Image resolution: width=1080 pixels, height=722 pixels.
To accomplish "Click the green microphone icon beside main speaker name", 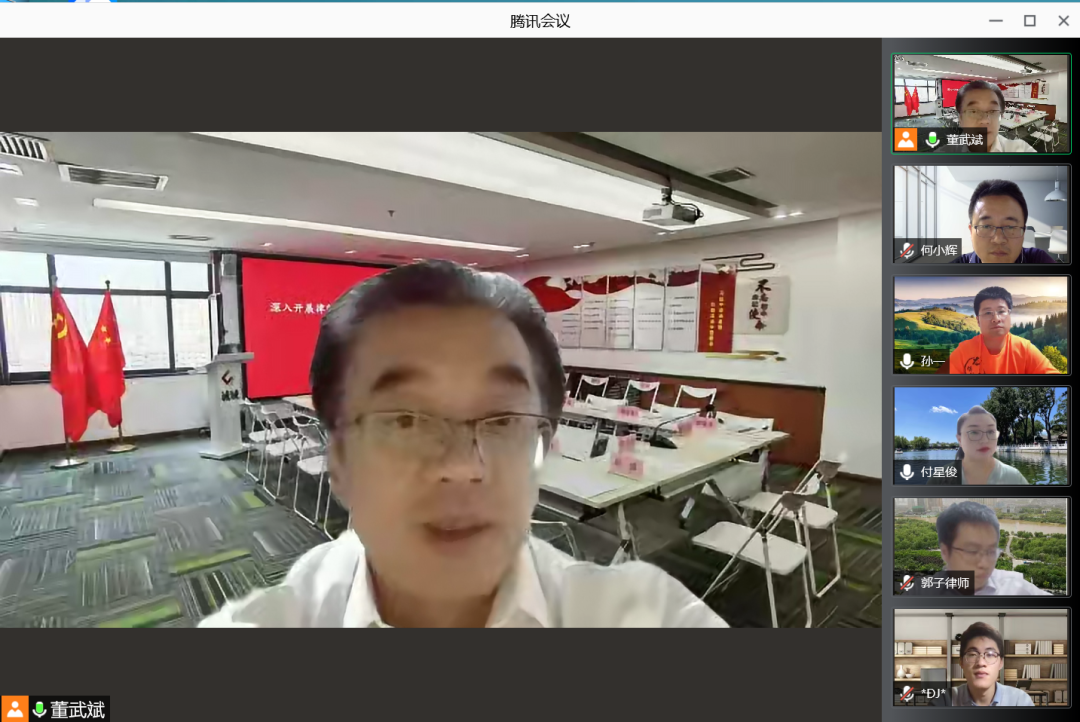I will [40, 709].
